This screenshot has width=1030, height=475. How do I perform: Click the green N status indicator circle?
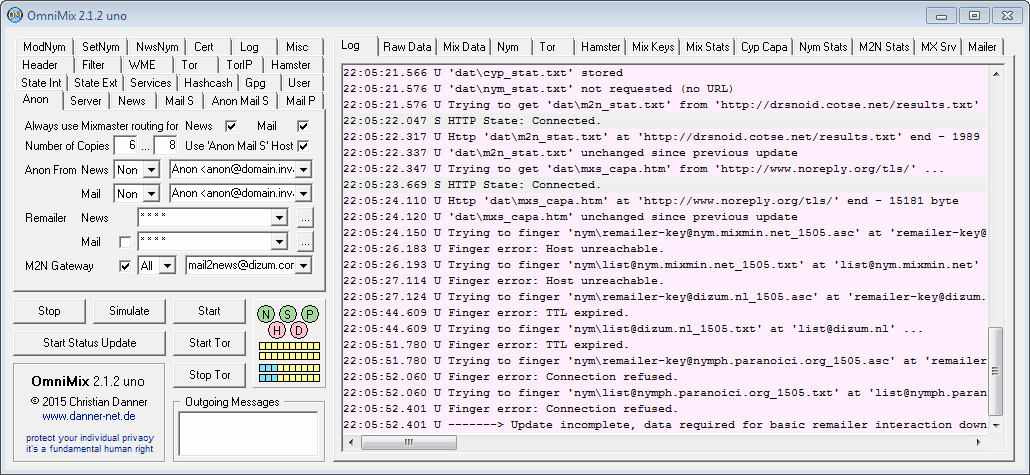[267, 314]
